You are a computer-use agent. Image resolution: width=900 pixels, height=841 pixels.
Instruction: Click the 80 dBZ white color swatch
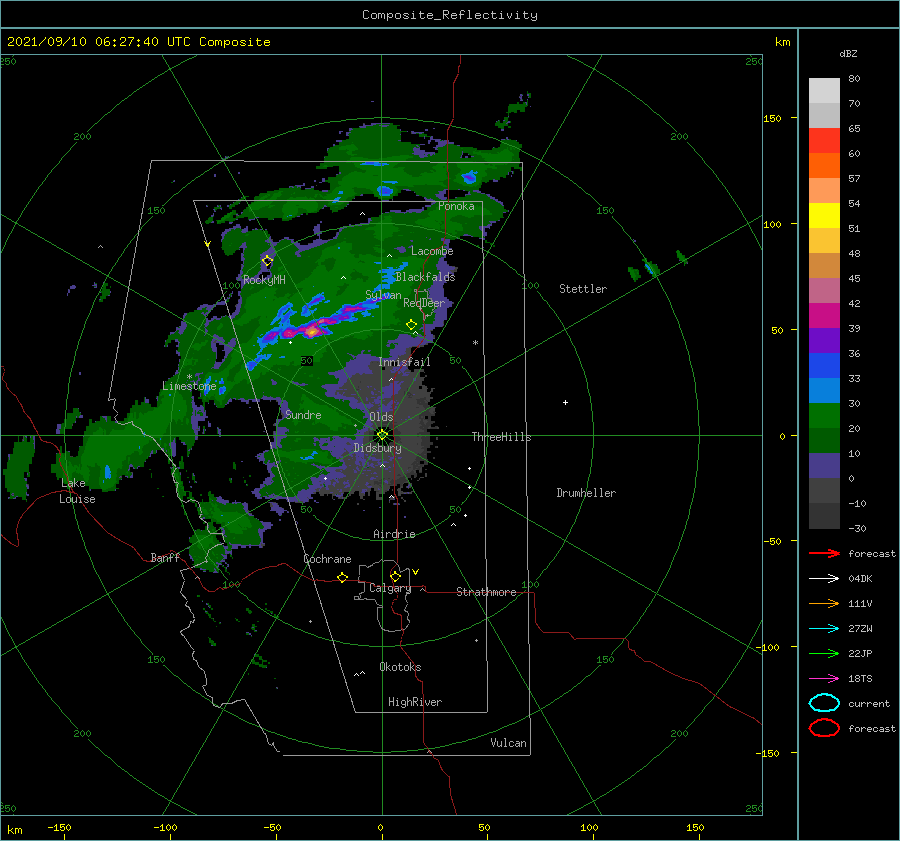pyautogui.click(x=824, y=90)
